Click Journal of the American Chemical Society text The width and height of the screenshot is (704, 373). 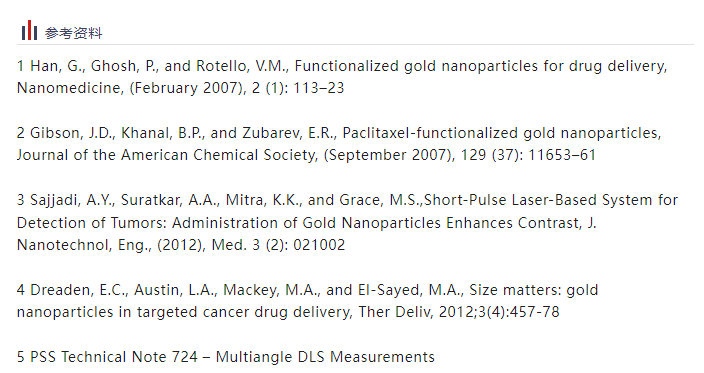tap(167, 155)
